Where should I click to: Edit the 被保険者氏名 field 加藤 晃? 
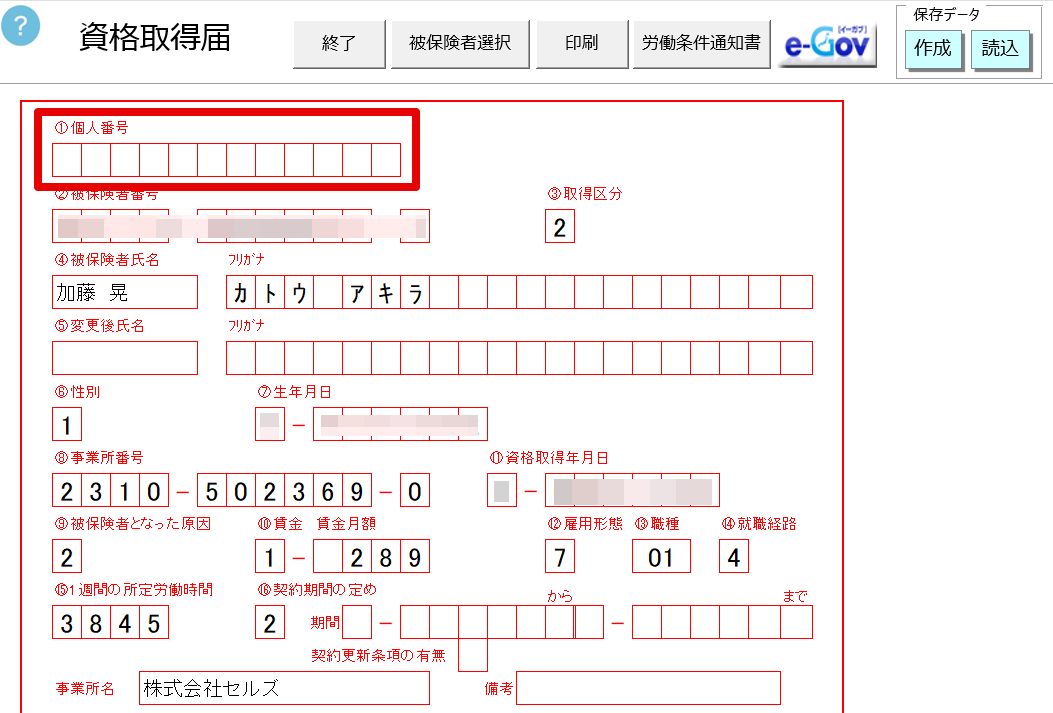tap(125, 292)
